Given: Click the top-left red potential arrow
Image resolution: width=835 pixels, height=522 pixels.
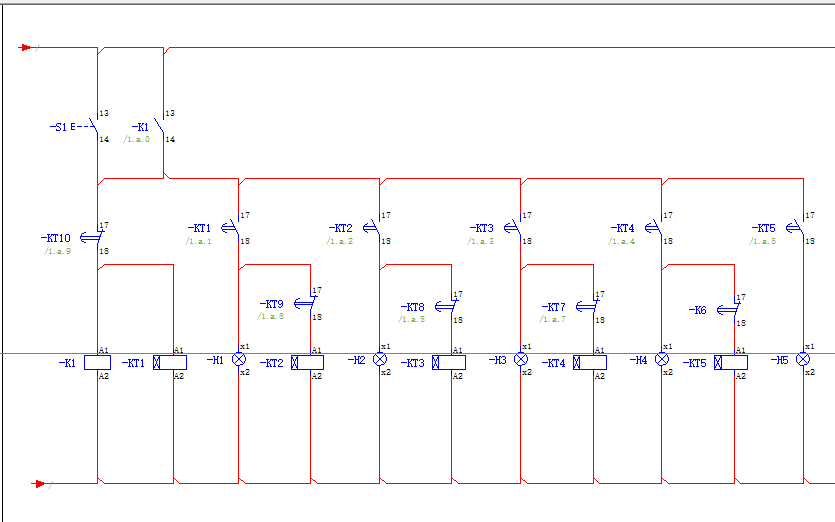Looking at the screenshot, I should (28, 47).
